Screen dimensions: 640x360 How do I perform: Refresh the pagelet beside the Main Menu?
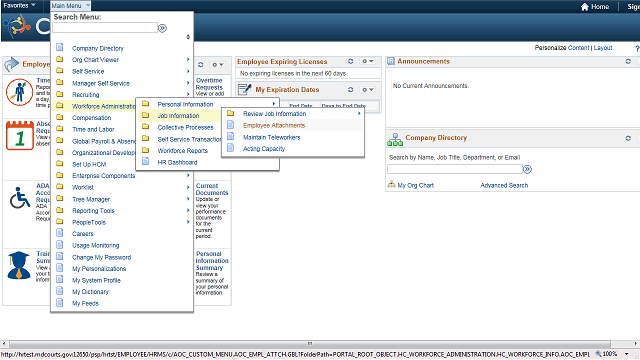pos(200,64)
